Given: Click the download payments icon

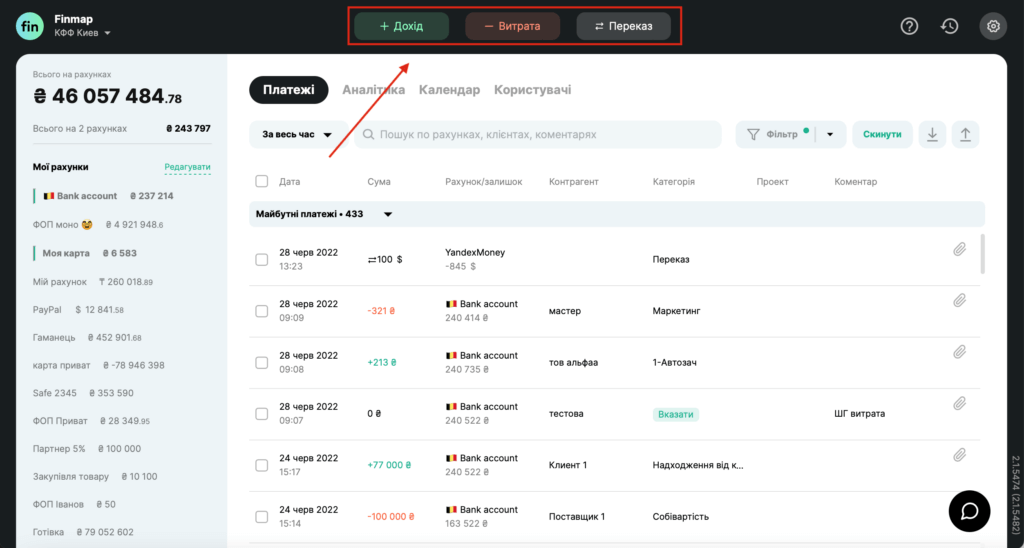Looking at the screenshot, I should click(933, 135).
